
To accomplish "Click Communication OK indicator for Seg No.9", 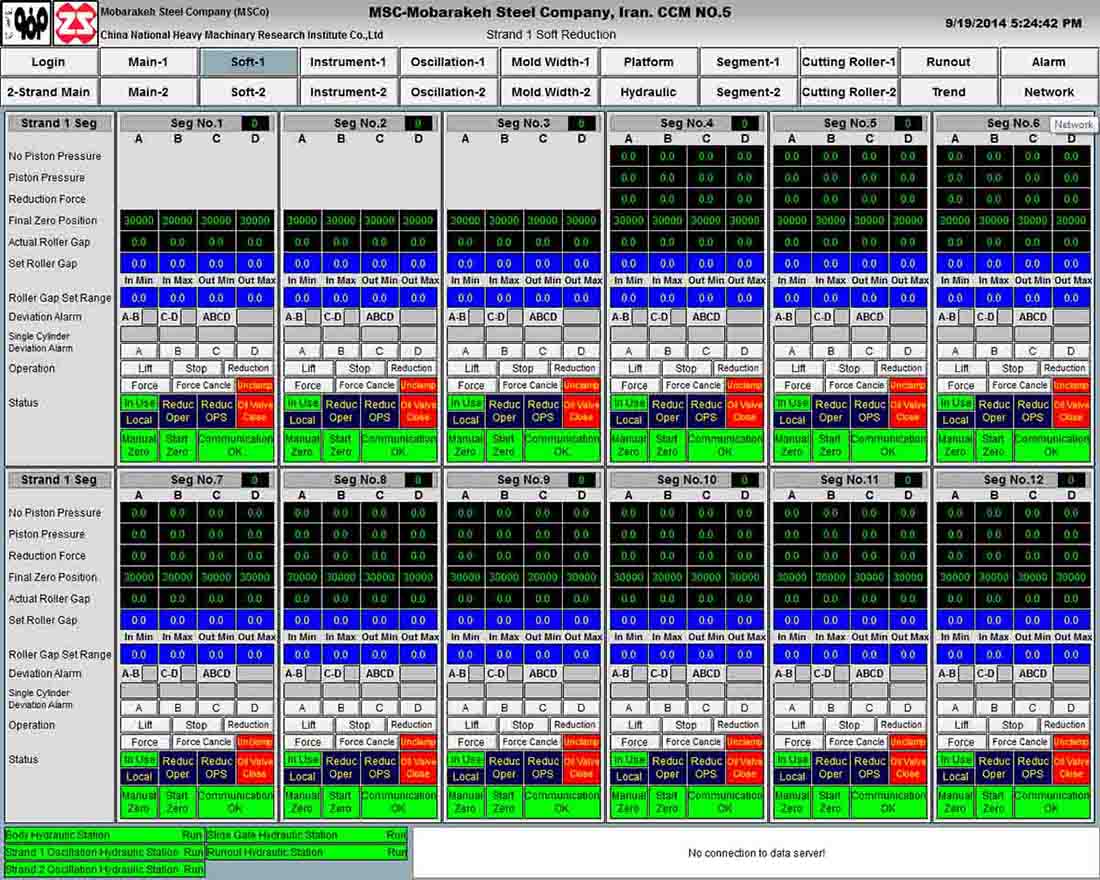I will pyautogui.click(x=561, y=802).
